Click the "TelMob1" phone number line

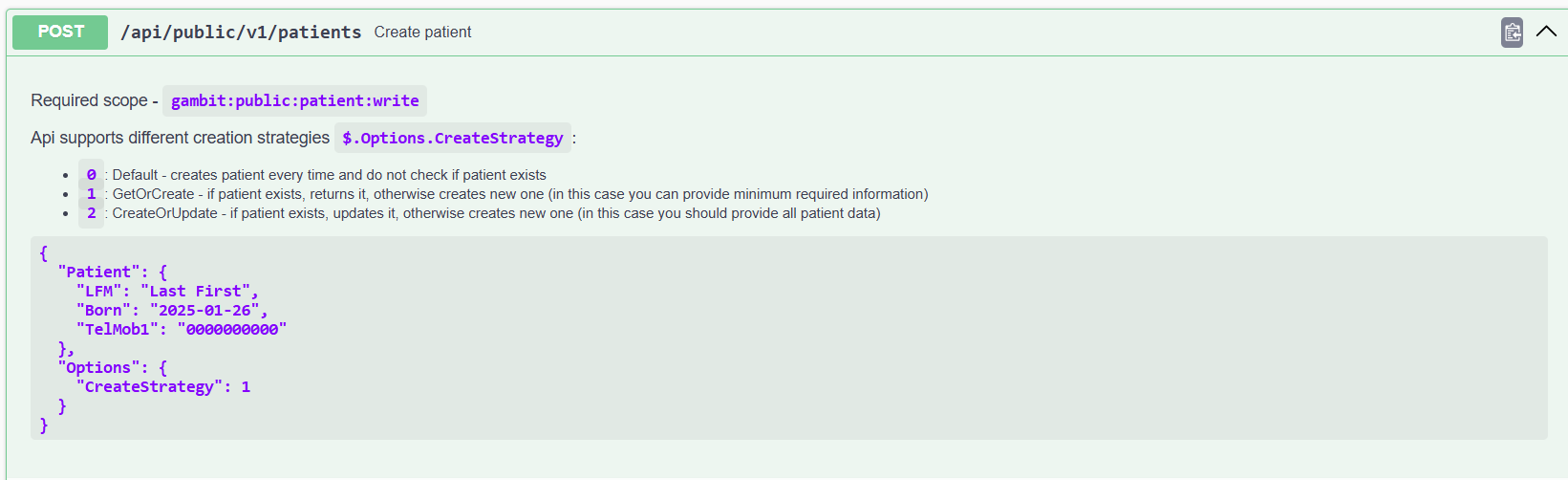pyautogui.click(x=182, y=330)
